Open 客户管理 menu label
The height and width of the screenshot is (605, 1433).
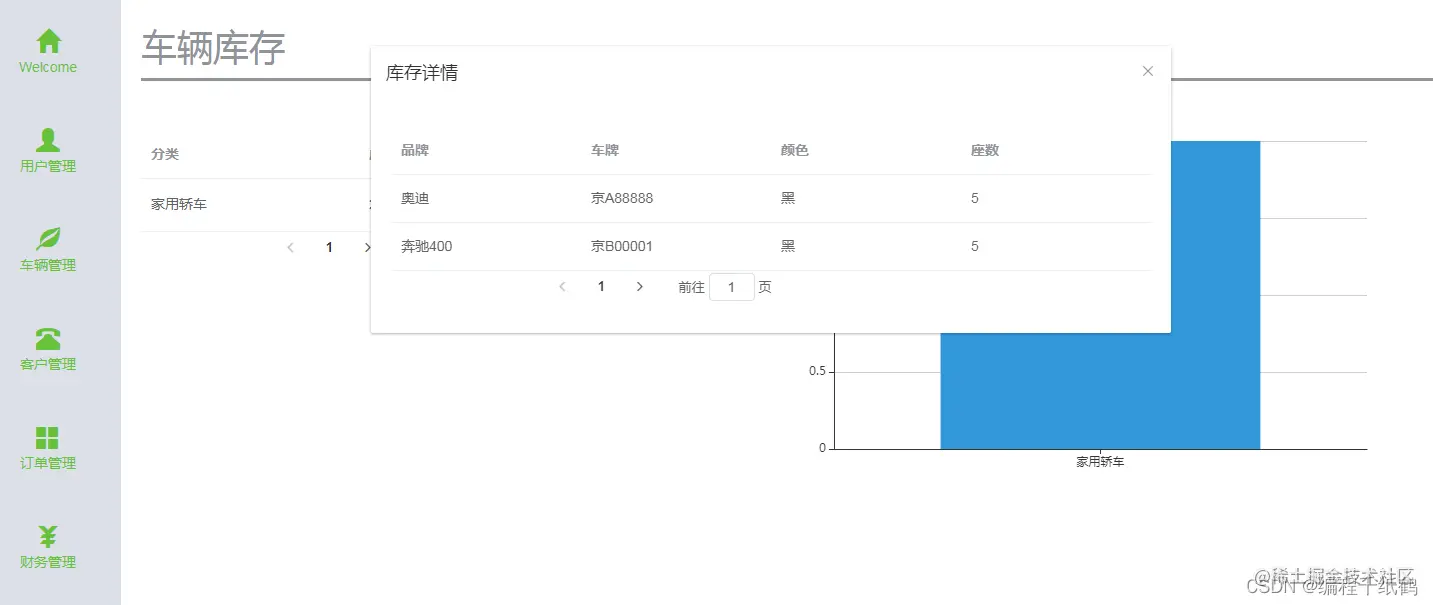[48, 364]
